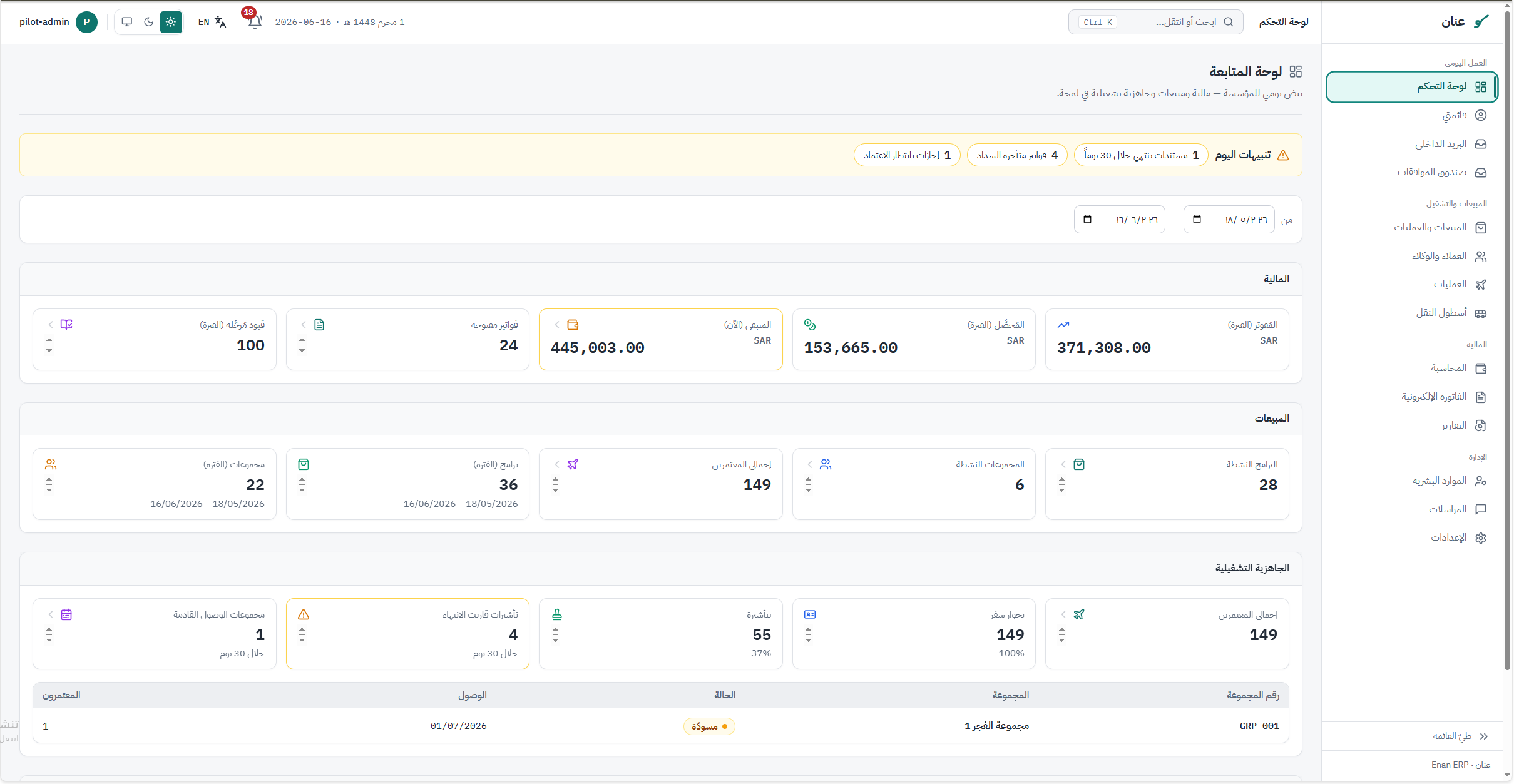This screenshot has height=784, width=1514.
Task: Click the trend arrow icon on المُفوتَر card
Action: pos(1063,325)
